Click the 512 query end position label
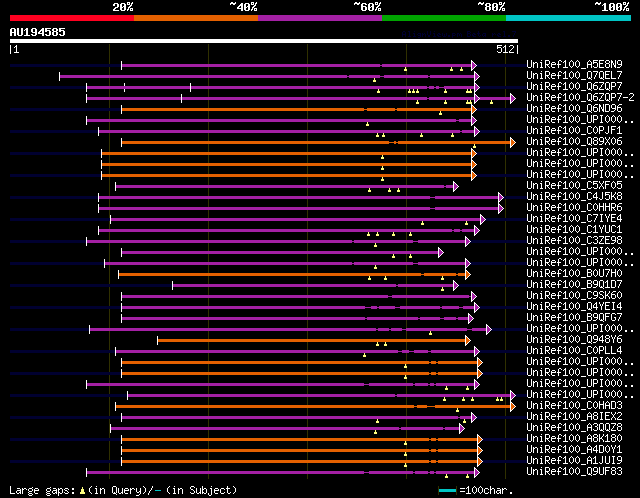This screenshot has height=498, width=640. (505, 49)
